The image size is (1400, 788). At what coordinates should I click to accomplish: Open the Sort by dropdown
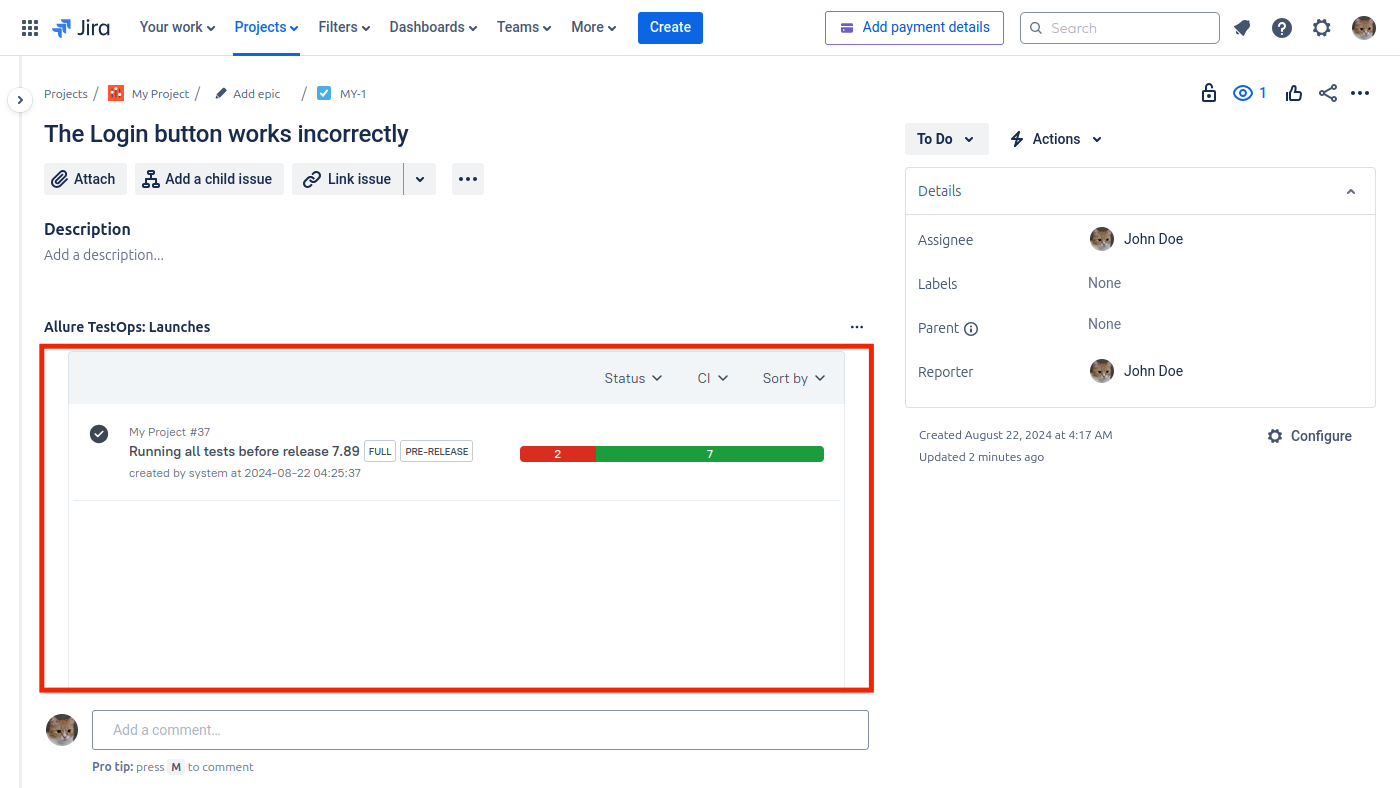coord(794,378)
